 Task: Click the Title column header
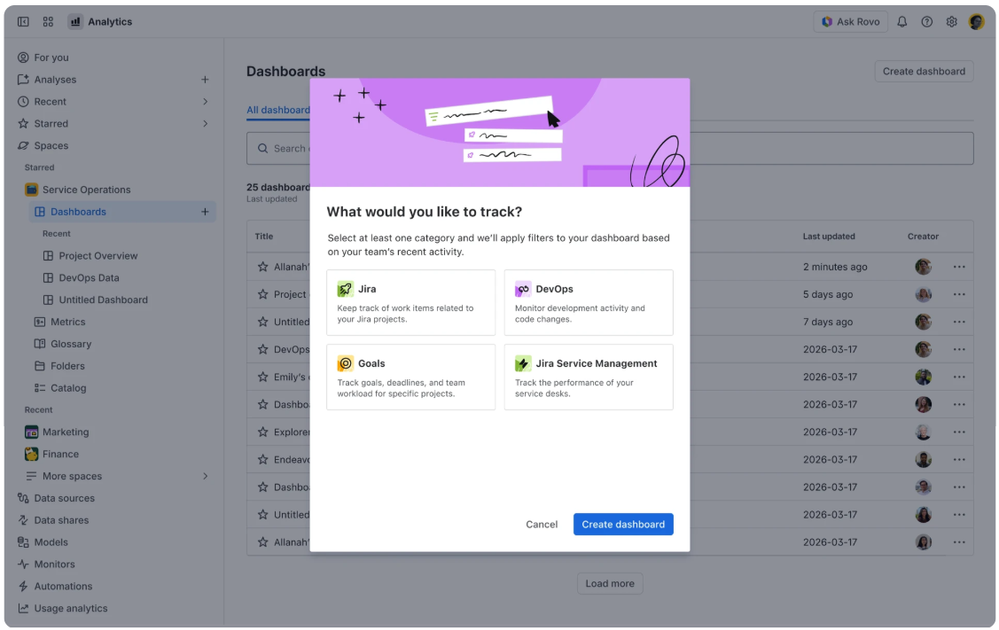click(264, 236)
